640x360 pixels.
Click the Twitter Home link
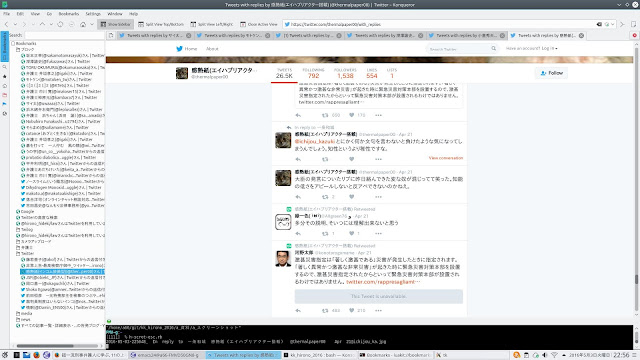click(x=187, y=49)
